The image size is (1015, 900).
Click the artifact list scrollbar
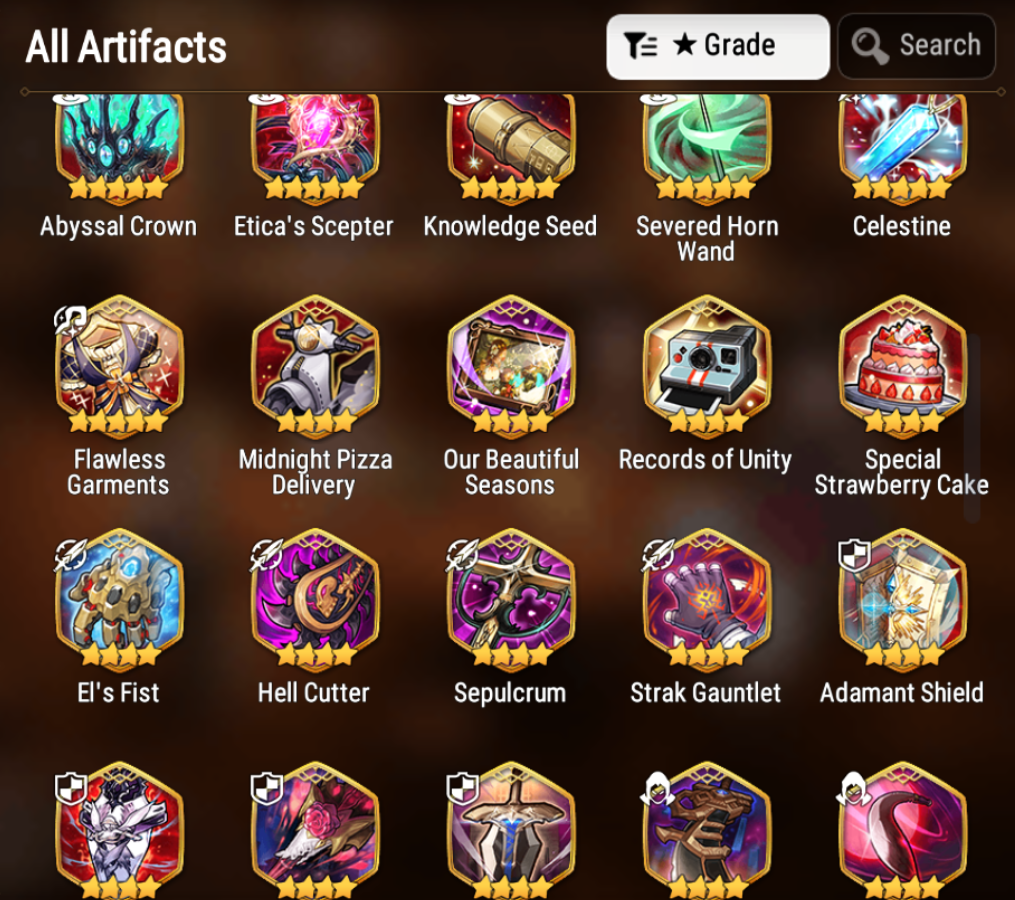pos(972,427)
